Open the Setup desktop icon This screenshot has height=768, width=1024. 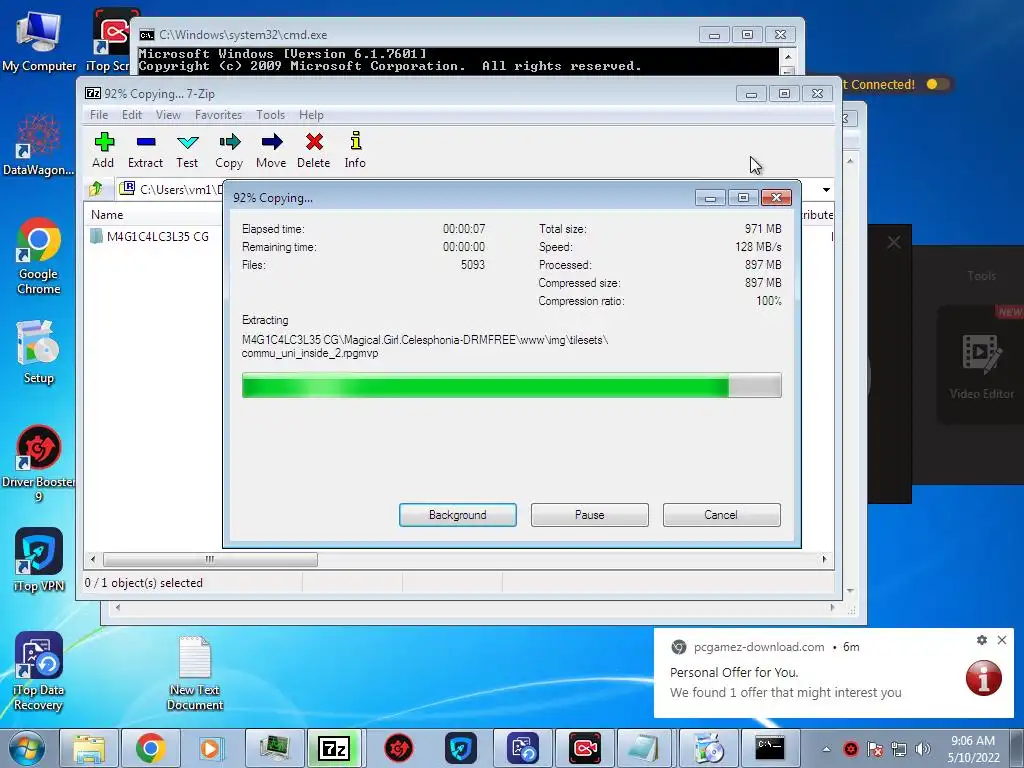pos(39,353)
